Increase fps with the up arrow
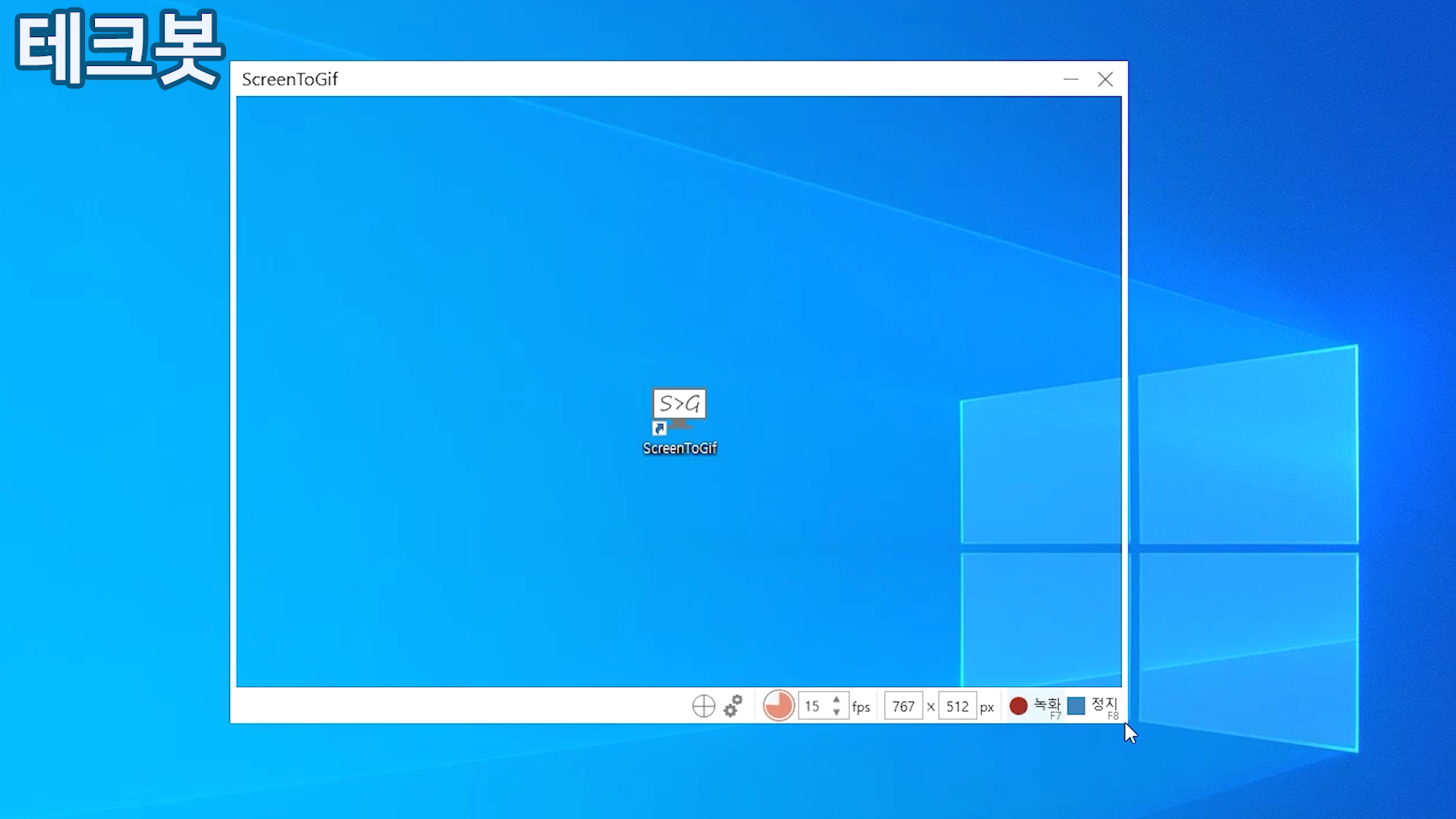The width and height of the screenshot is (1456, 819). click(x=836, y=699)
